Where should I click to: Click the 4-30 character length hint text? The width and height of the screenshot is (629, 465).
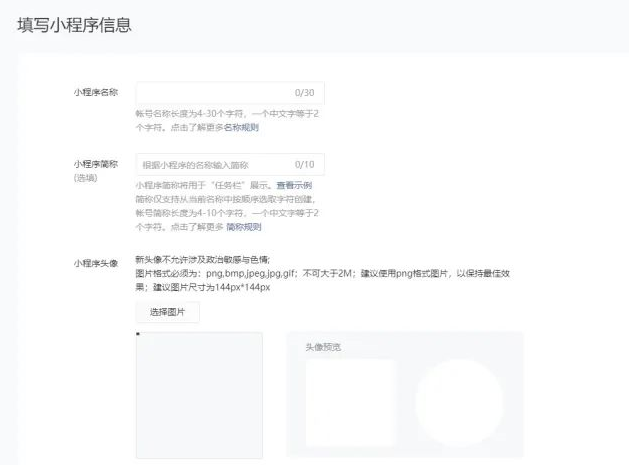(x=226, y=114)
